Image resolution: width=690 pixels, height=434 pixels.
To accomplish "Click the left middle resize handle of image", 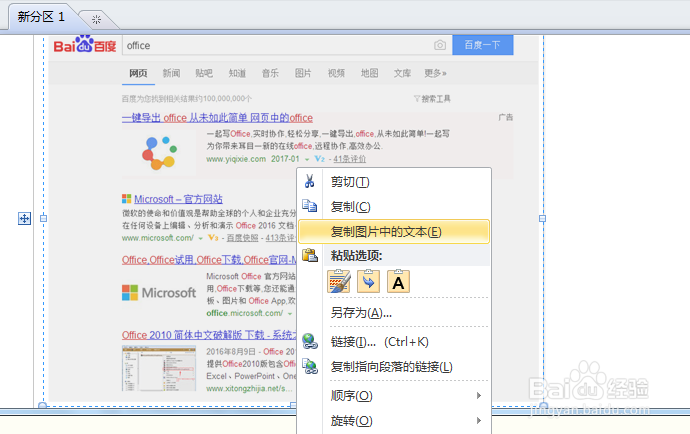I will coord(44,218).
